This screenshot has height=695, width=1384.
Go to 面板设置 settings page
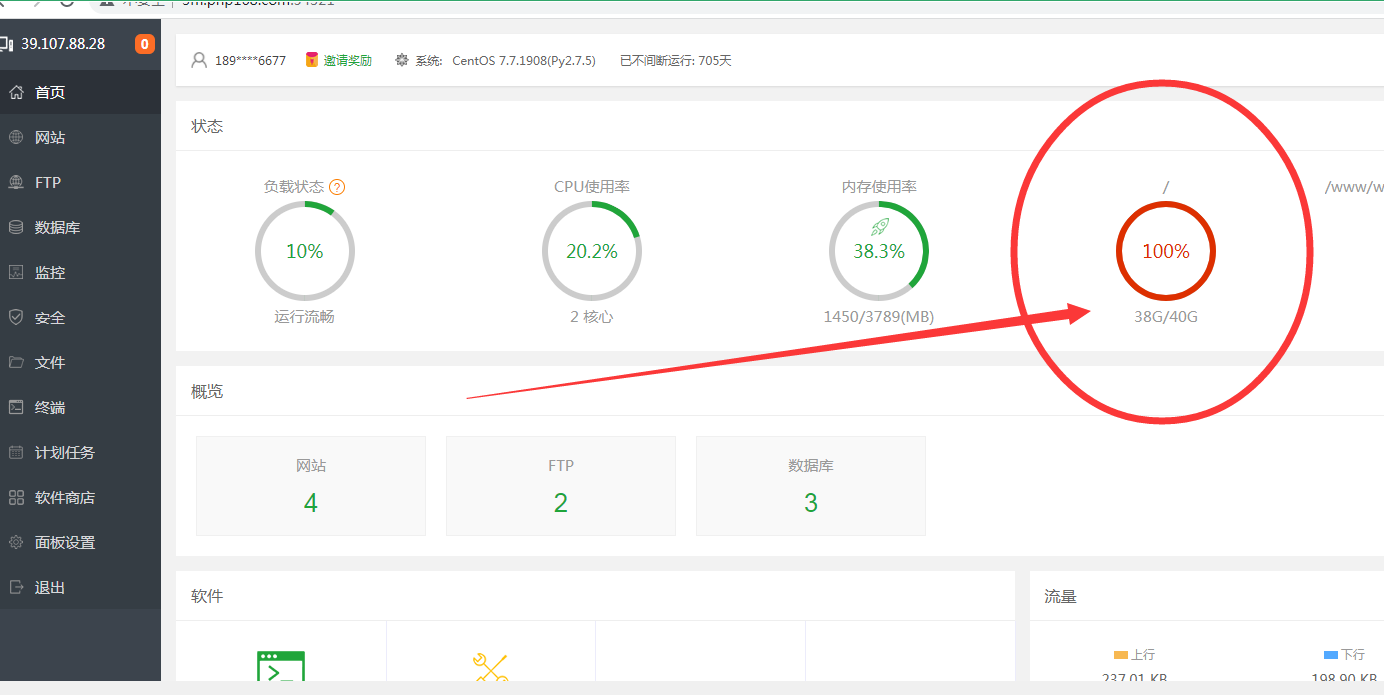64,542
